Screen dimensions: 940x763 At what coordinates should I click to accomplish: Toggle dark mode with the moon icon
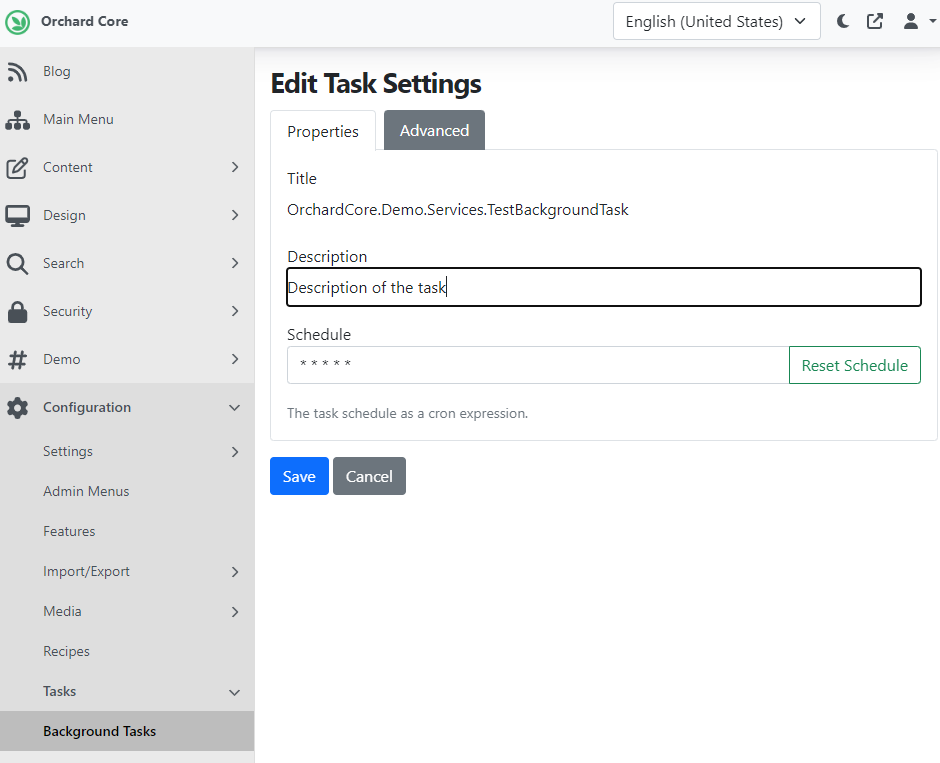843,22
